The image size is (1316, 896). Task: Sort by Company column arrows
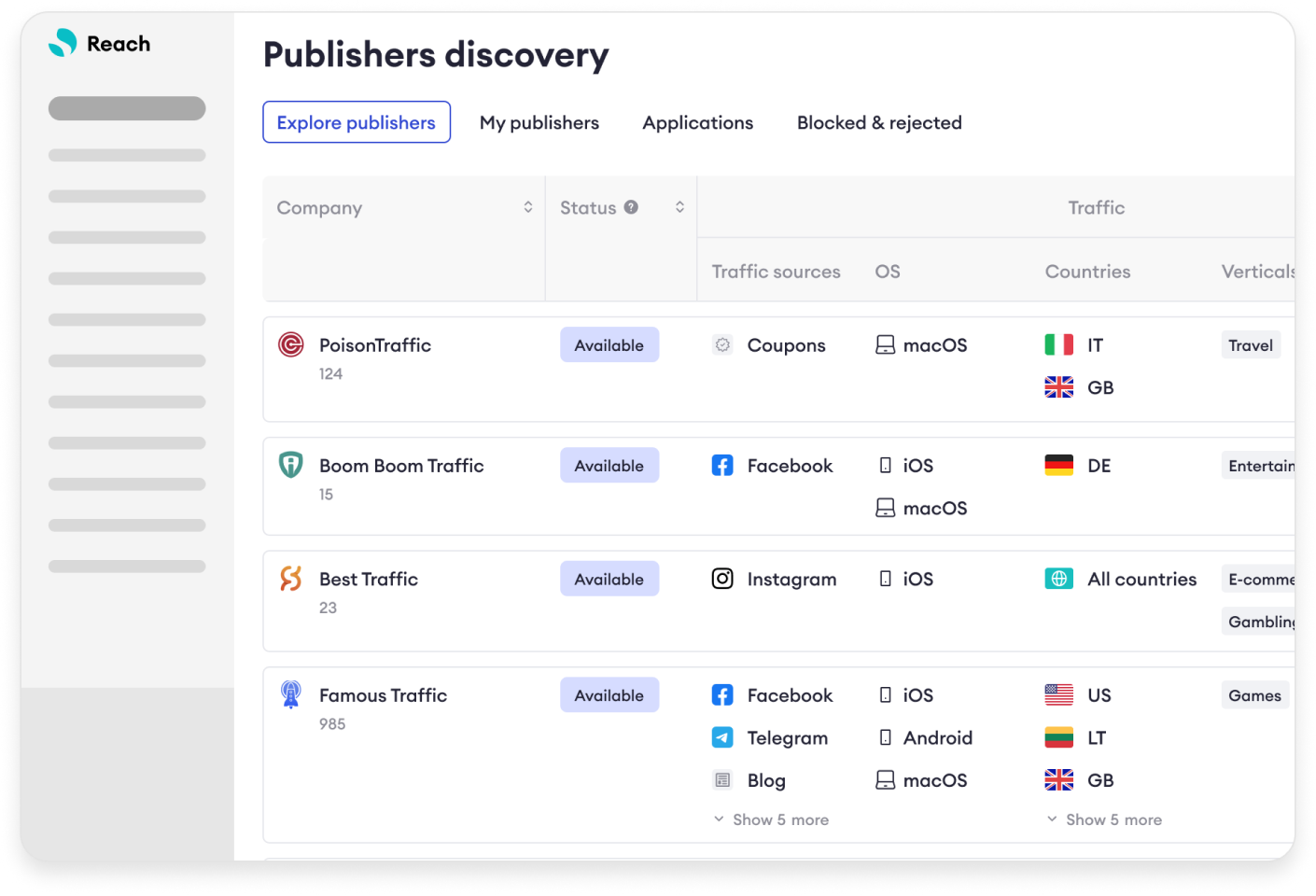(528, 207)
